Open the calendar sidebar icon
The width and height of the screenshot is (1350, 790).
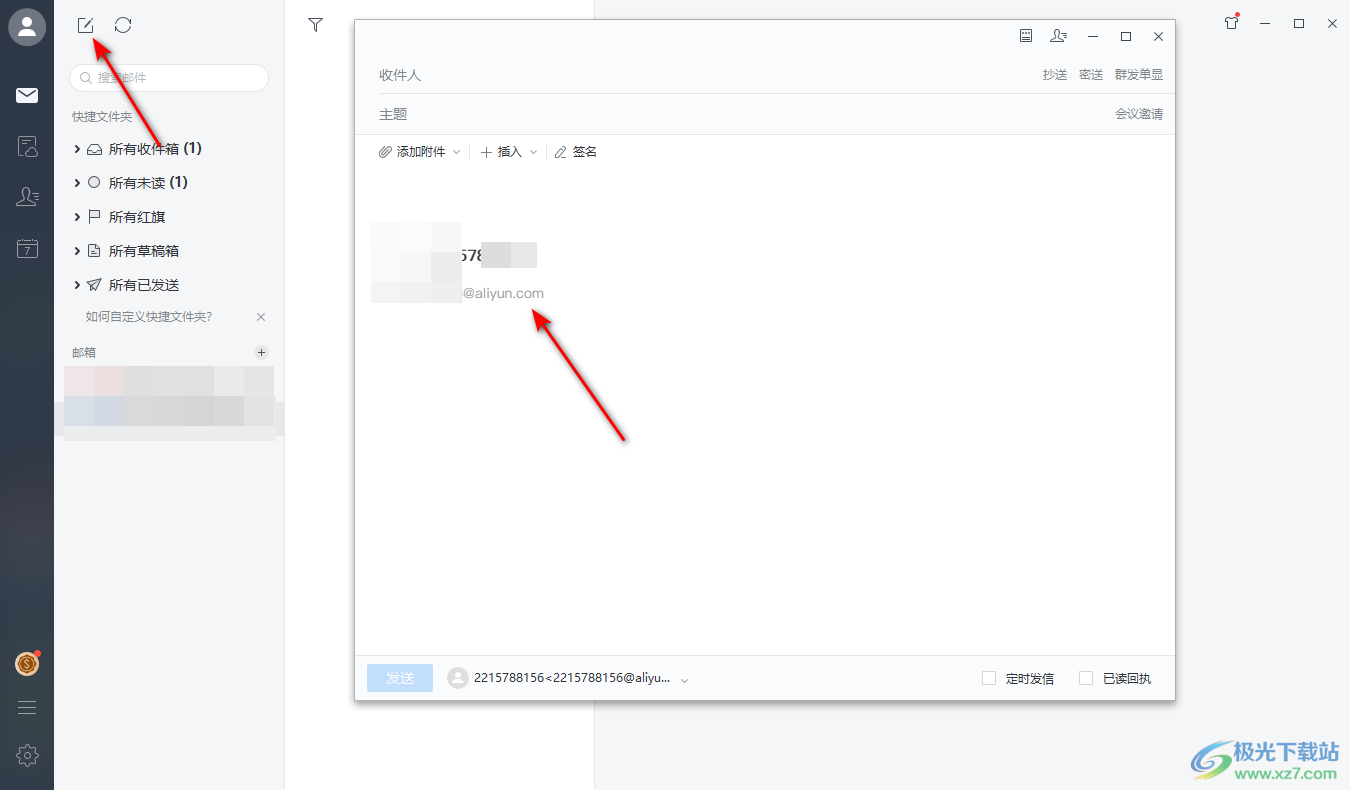point(27,249)
